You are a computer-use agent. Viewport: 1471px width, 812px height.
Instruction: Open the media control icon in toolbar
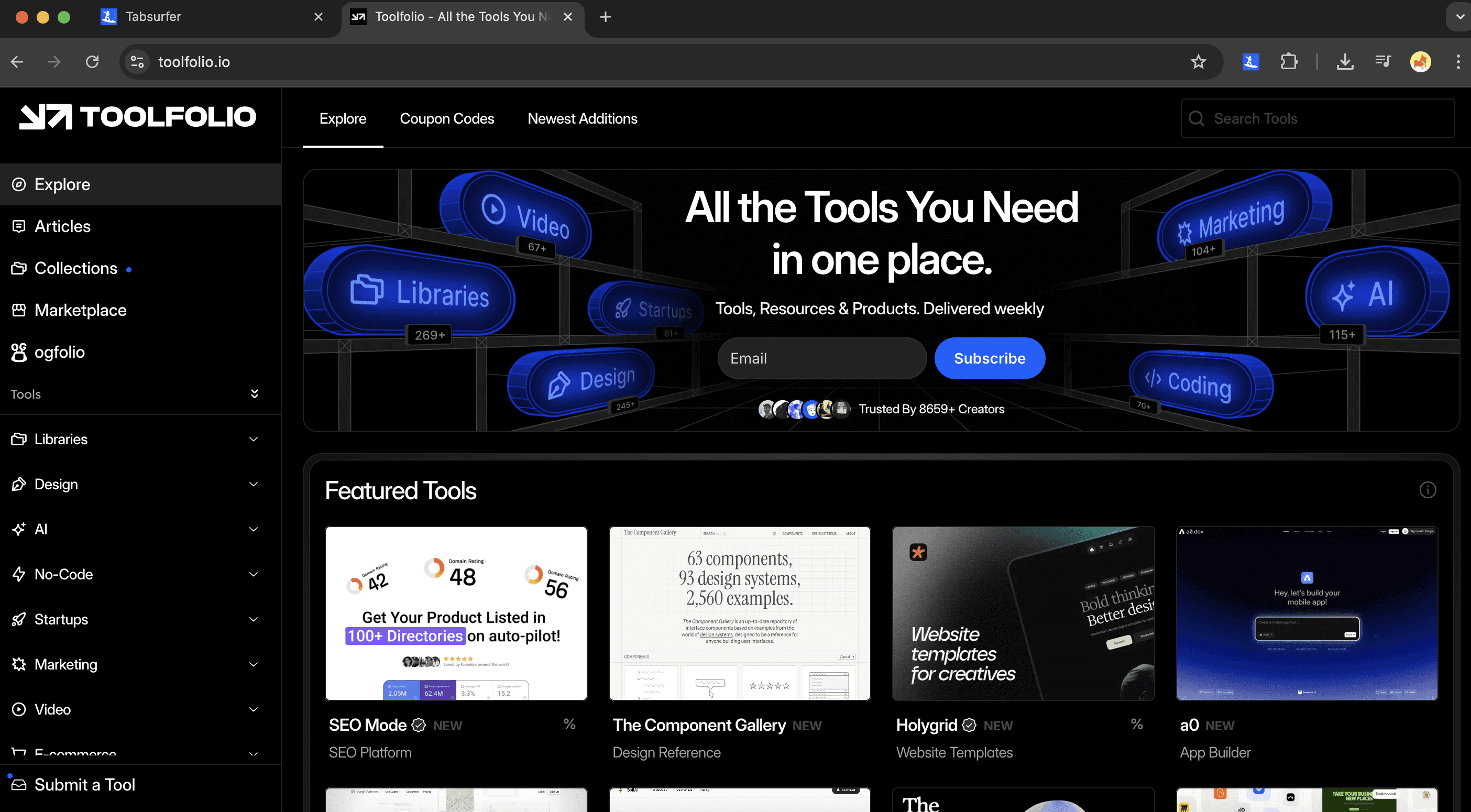[x=1382, y=62]
